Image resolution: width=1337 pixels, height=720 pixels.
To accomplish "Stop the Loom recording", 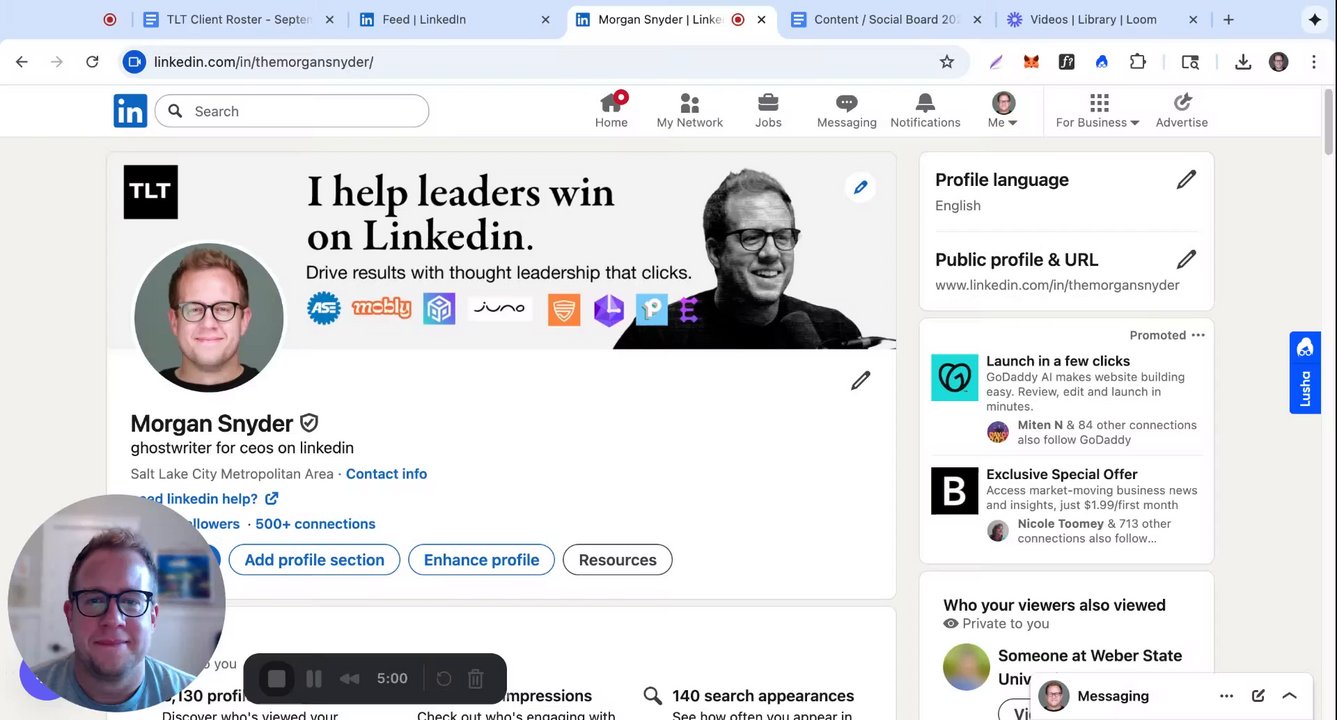I will [277, 679].
